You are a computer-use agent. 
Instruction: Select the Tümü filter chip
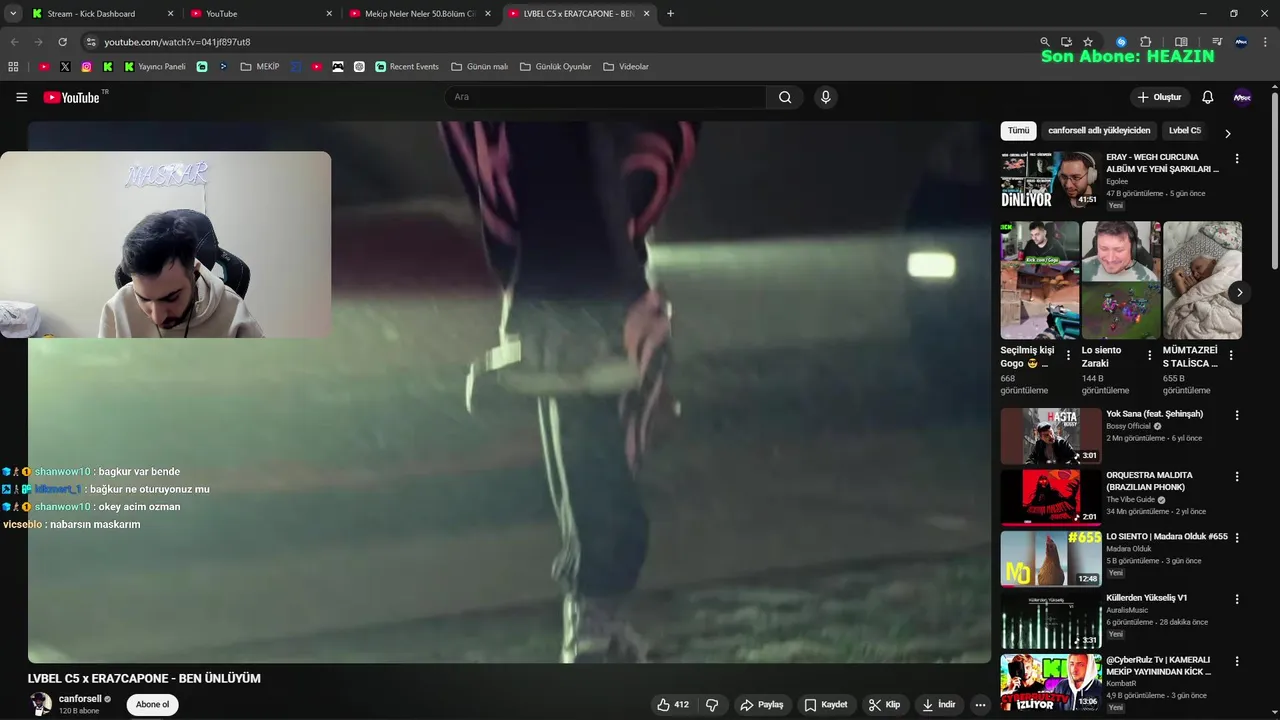tap(1018, 131)
